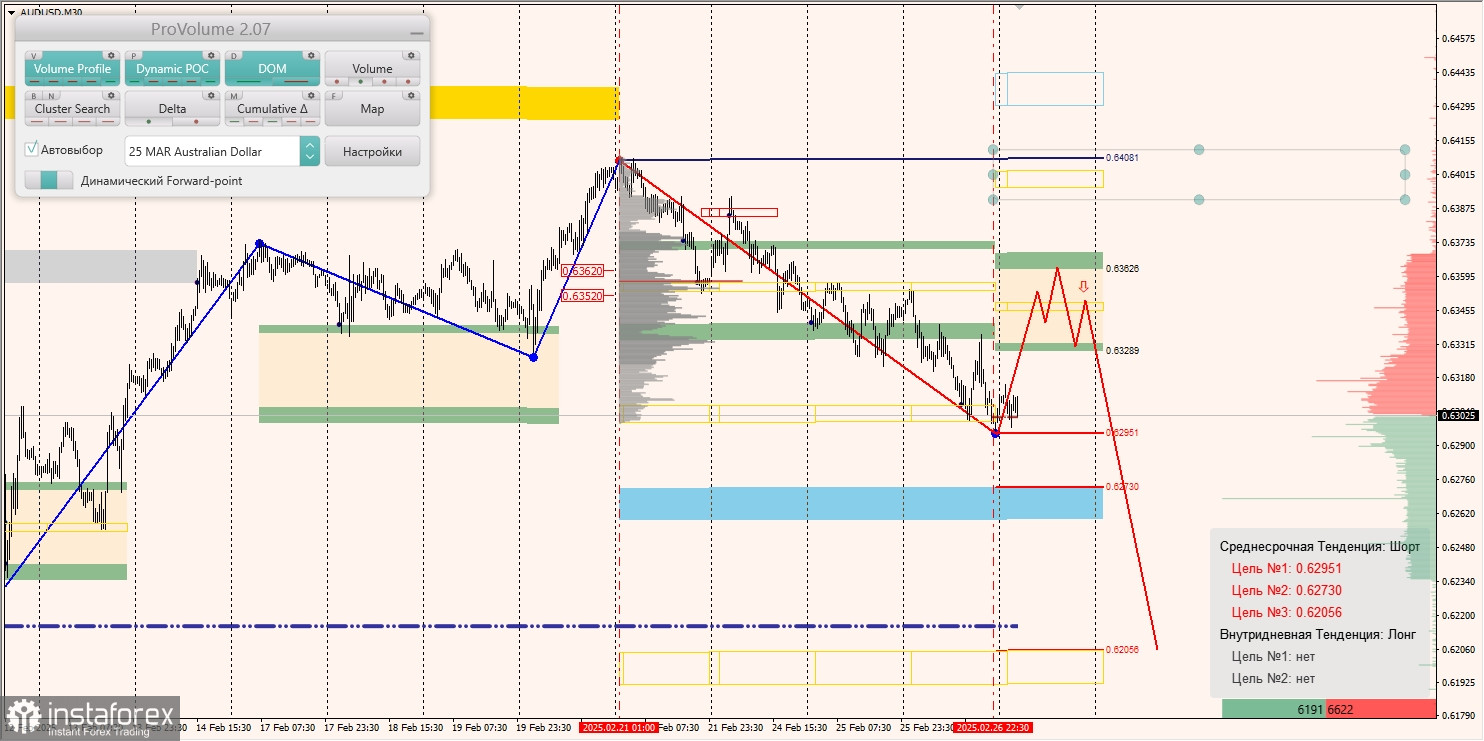Click the 0.63289 level label

[x=1122, y=351]
